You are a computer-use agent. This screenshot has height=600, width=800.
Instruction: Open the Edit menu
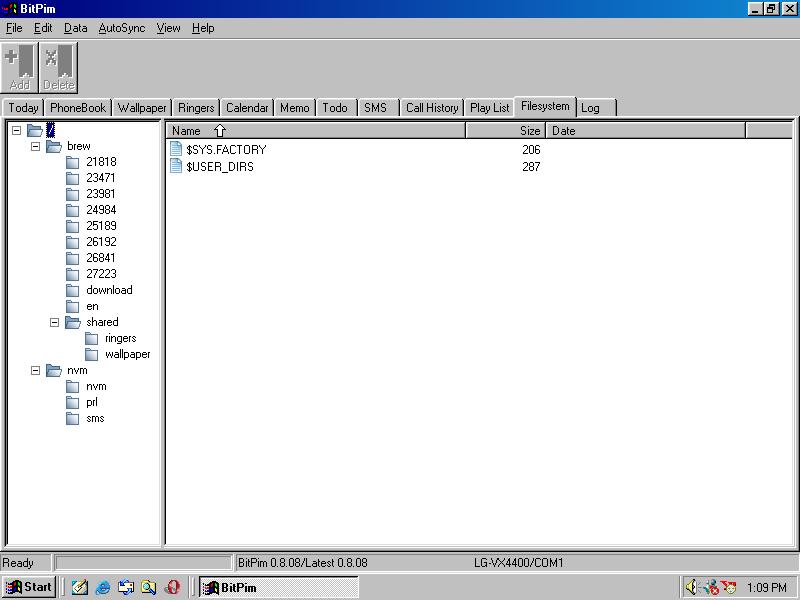tap(43, 28)
